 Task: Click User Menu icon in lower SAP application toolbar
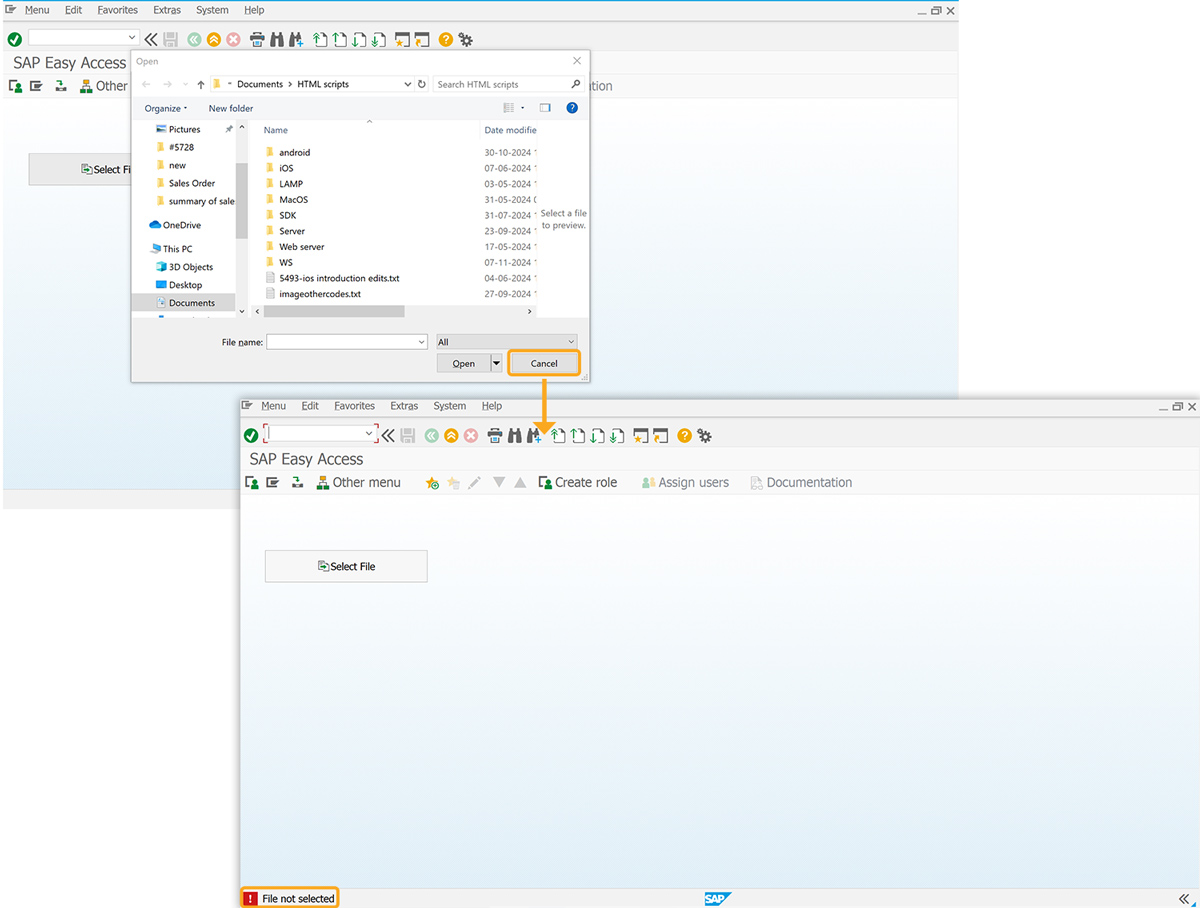[252, 483]
